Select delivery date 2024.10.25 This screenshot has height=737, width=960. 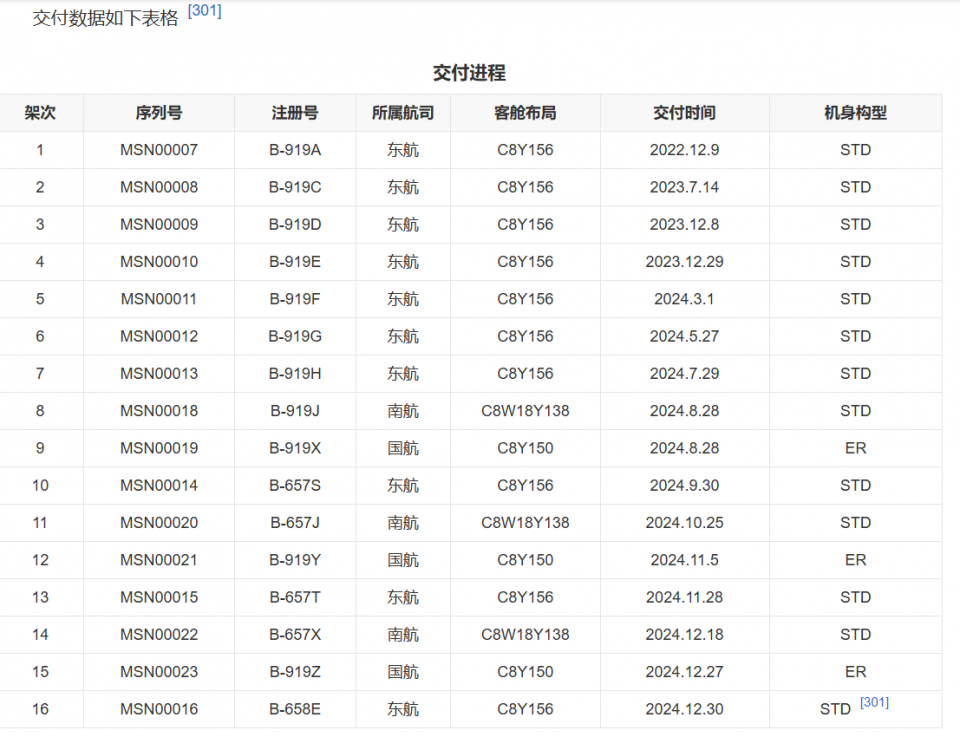click(x=684, y=523)
